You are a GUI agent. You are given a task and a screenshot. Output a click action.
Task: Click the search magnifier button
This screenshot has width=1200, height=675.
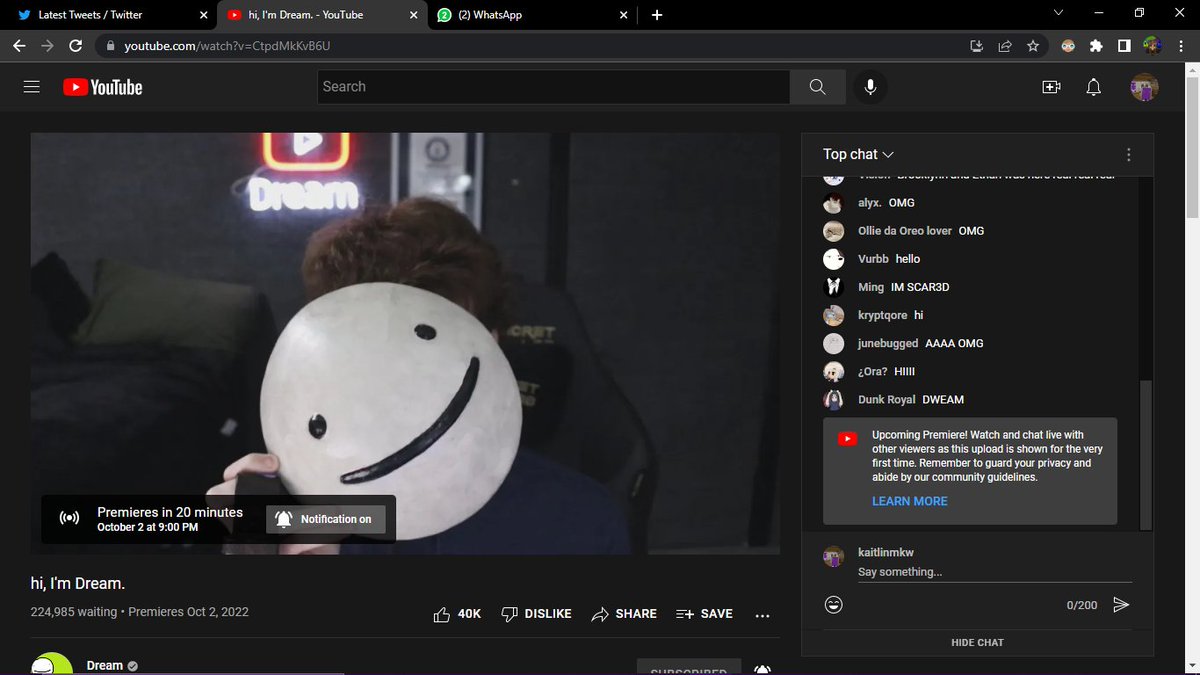pos(817,87)
